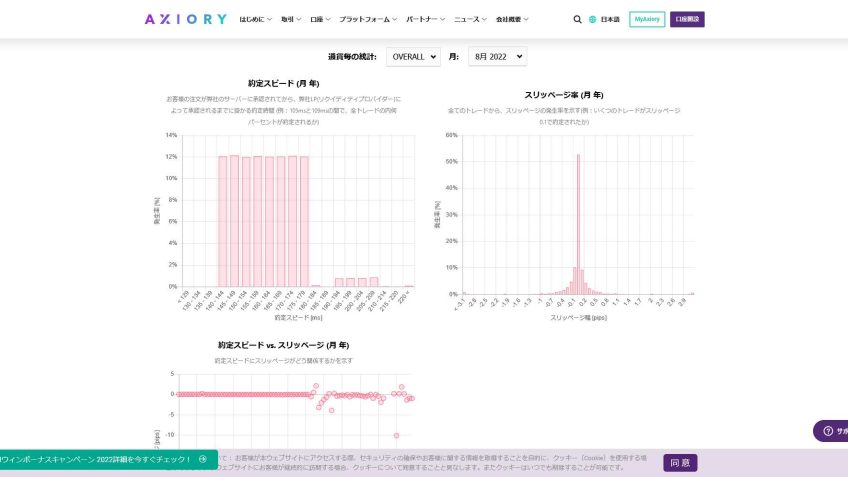Image resolution: width=848 pixels, height=477 pixels.
Task: Click the arrow icon on campaign banner
Action: (x=203, y=459)
